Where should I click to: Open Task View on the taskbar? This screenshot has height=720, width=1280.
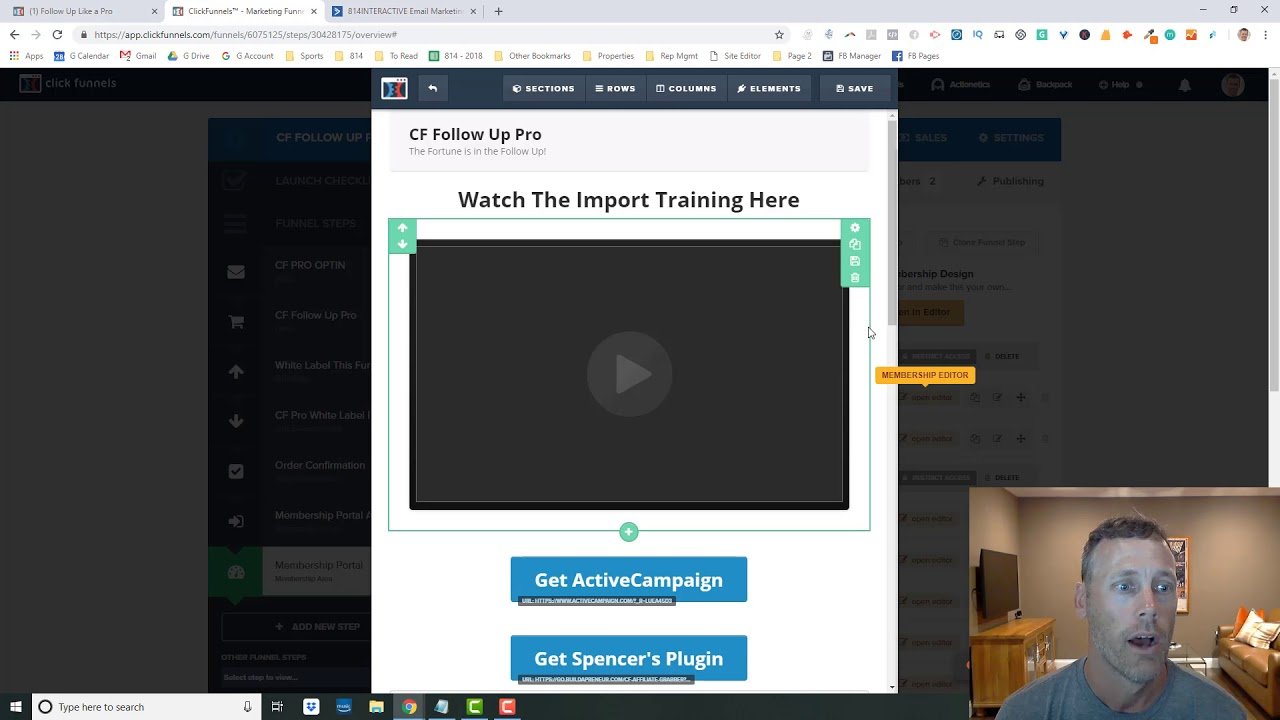click(x=277, y=707)
